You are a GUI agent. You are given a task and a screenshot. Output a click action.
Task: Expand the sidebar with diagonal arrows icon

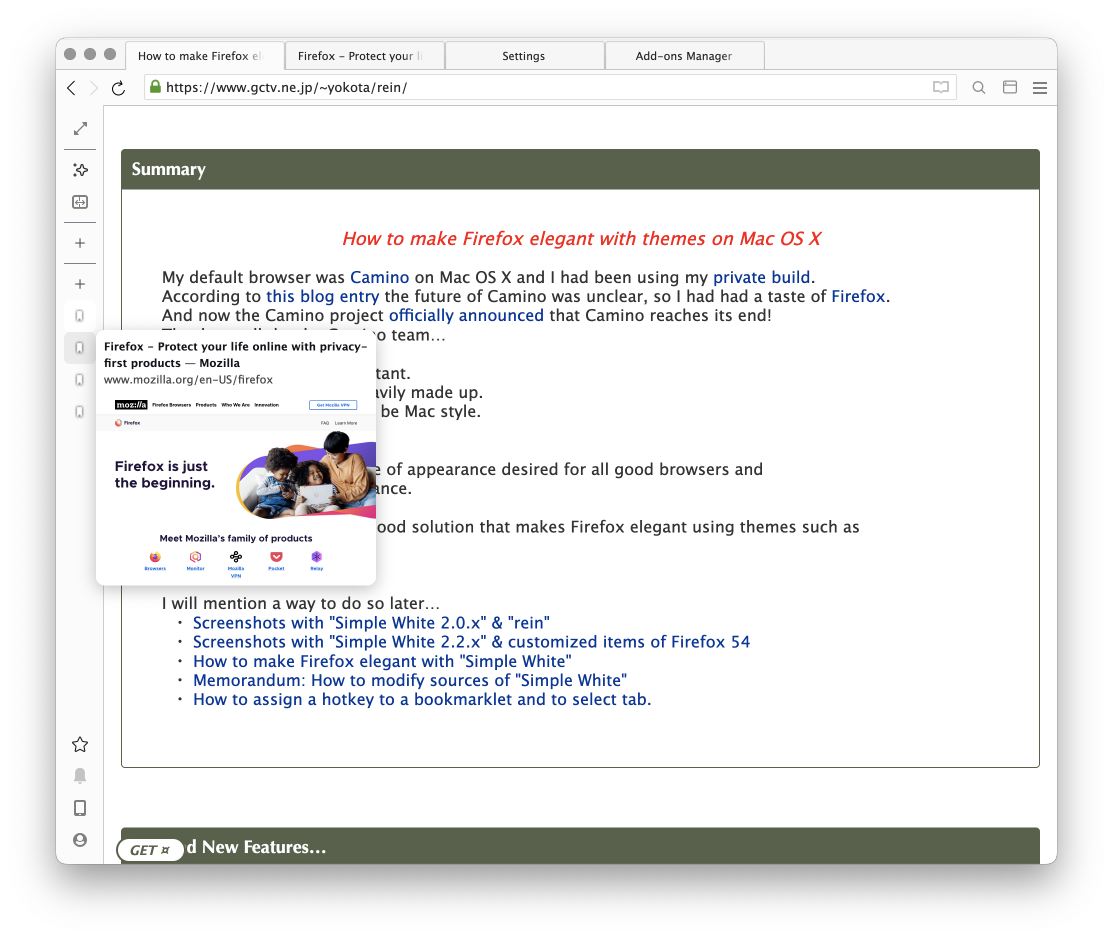[80, 128]
